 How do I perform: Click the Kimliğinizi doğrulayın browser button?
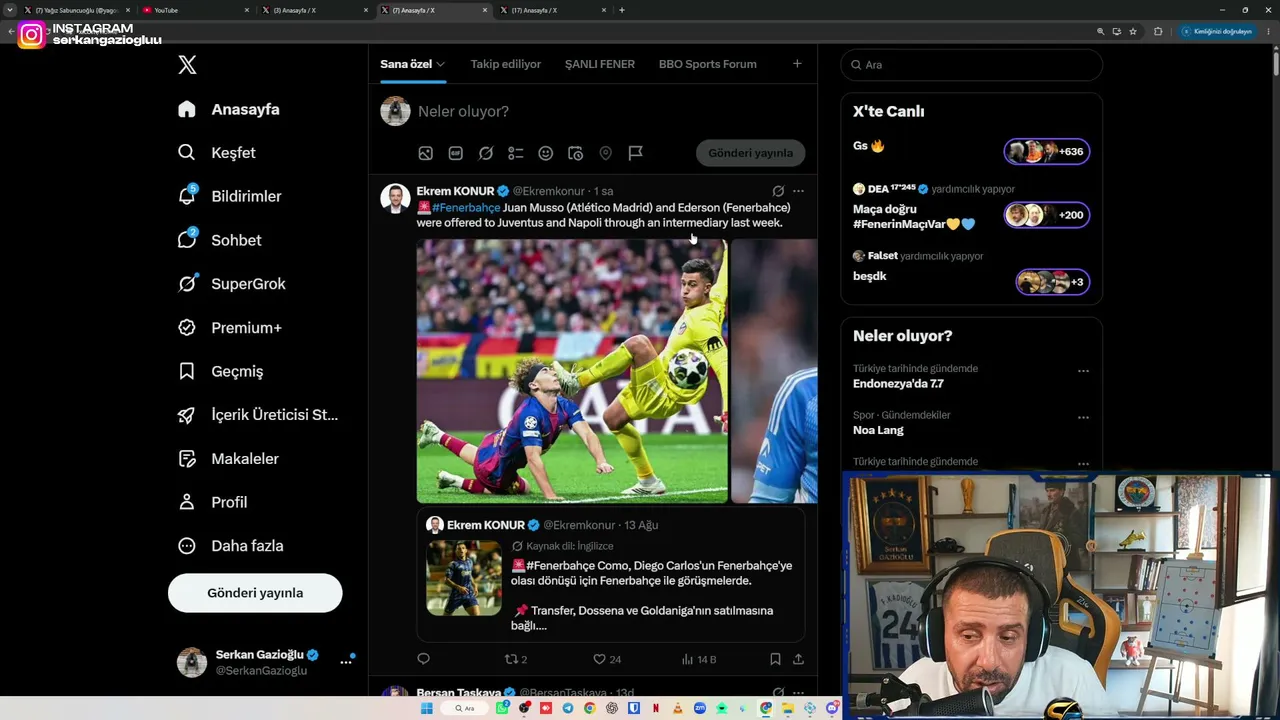tap(1217, 32)
